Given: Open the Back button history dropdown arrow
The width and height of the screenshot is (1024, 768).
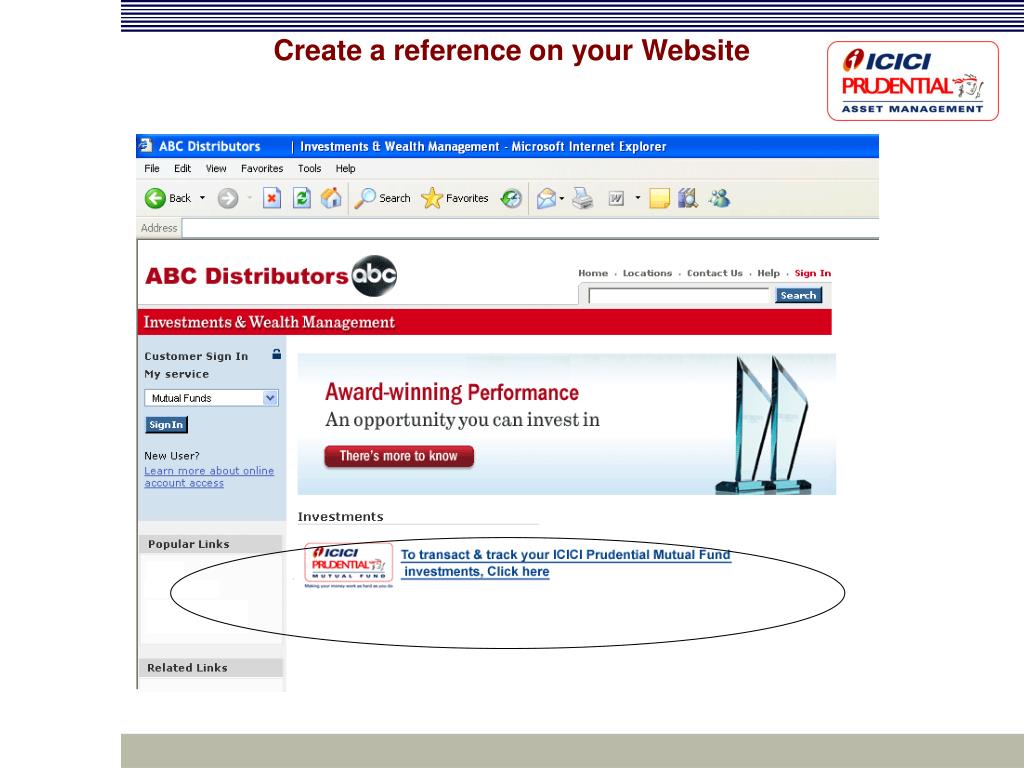Looking at the screenshot, I should click(202, 198).
